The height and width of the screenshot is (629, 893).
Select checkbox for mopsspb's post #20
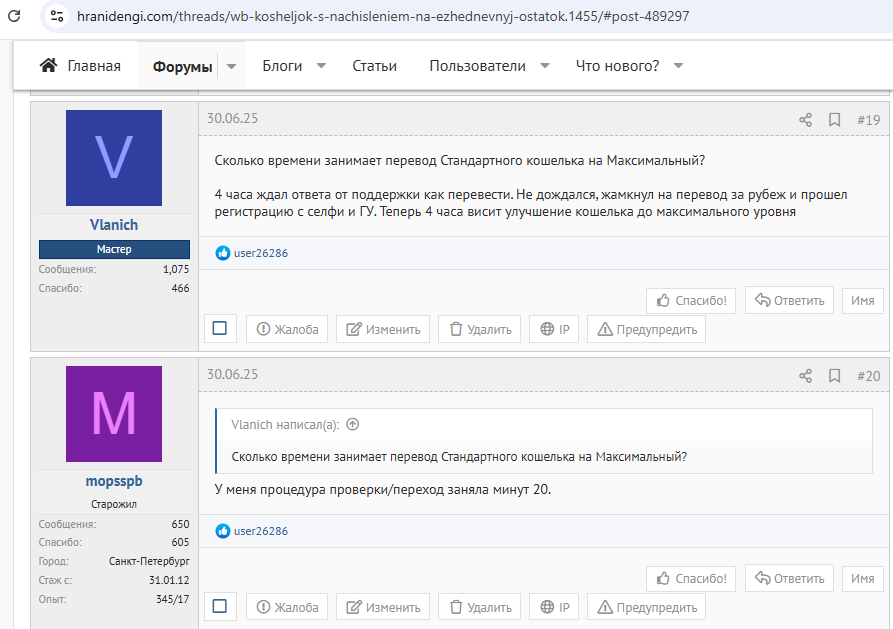[x=220, y=606]
